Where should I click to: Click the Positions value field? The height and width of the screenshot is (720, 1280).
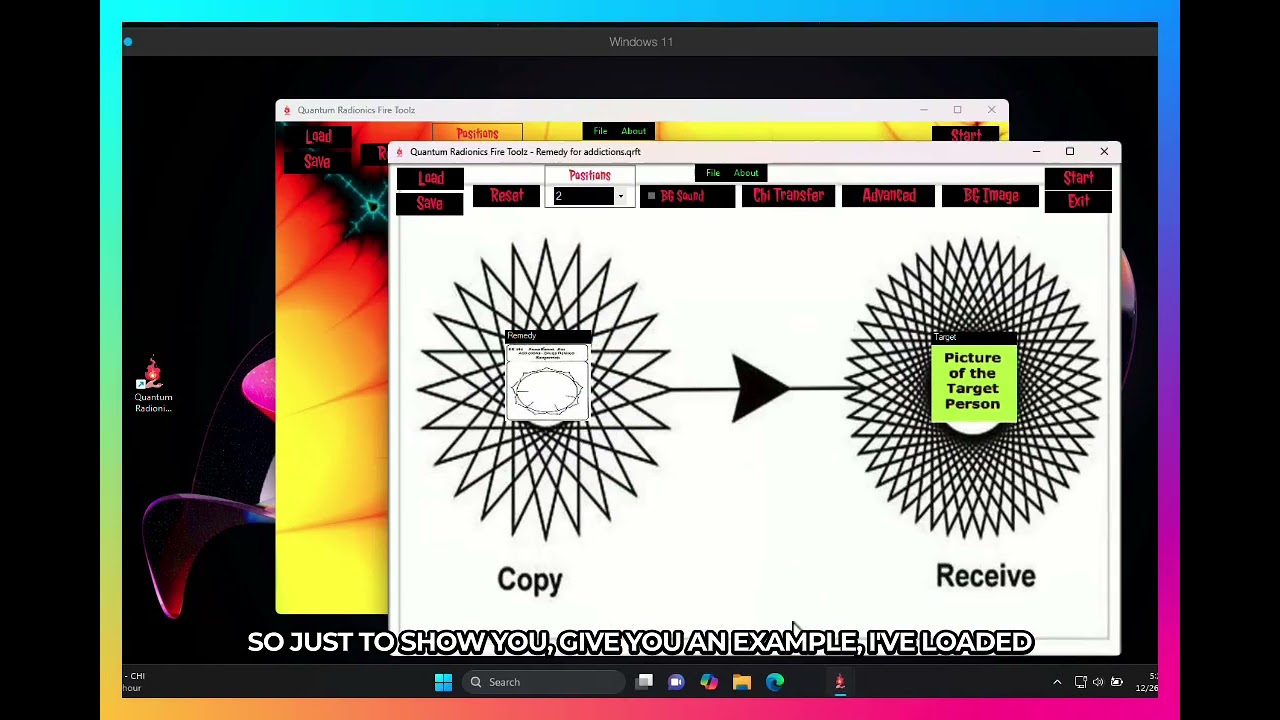coord(583,197)
